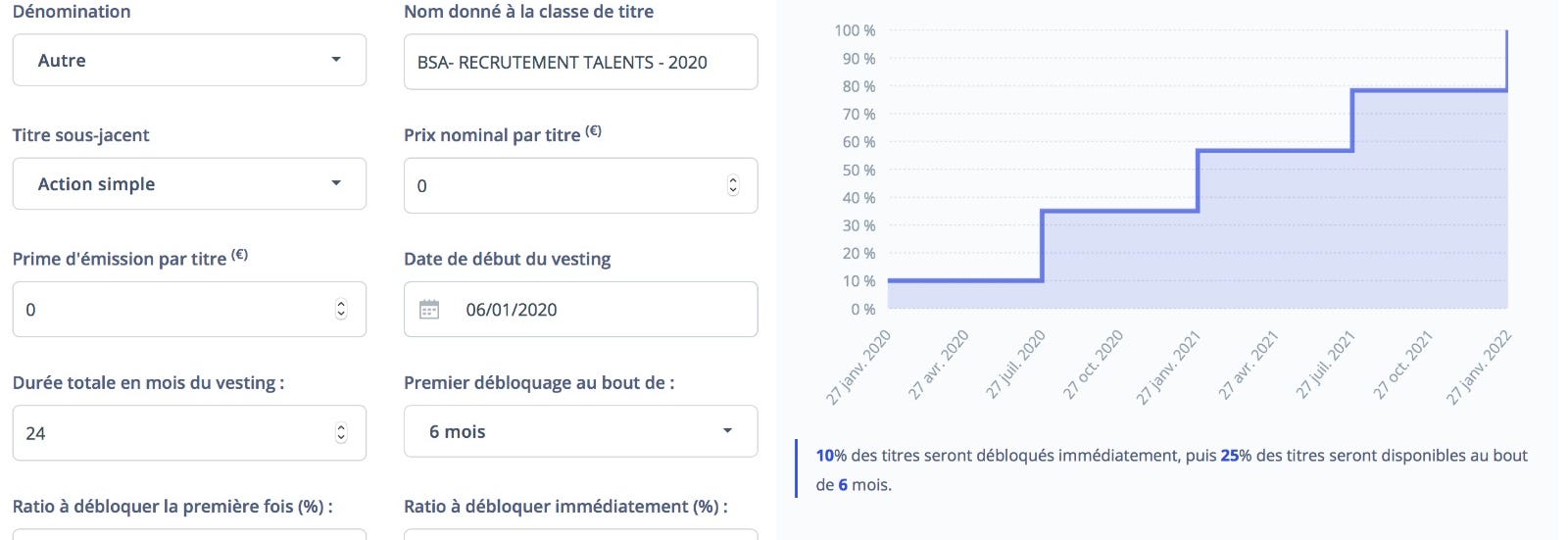This screenshot has height=540, width=1568.
Task: Click the 10 % starting step on the chart
Action: 965,280
